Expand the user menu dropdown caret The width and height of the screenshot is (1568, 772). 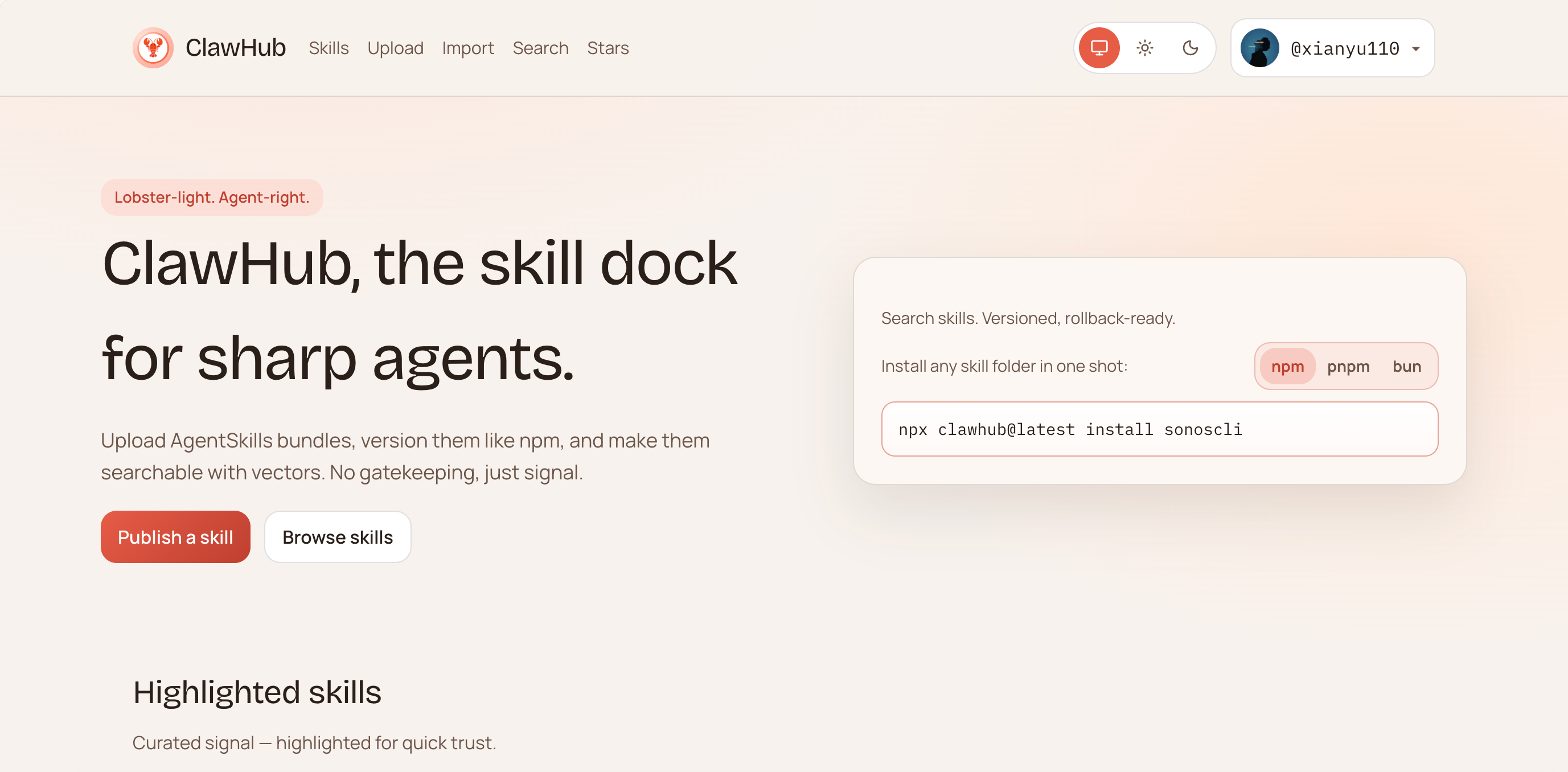tap(1416, 49)
